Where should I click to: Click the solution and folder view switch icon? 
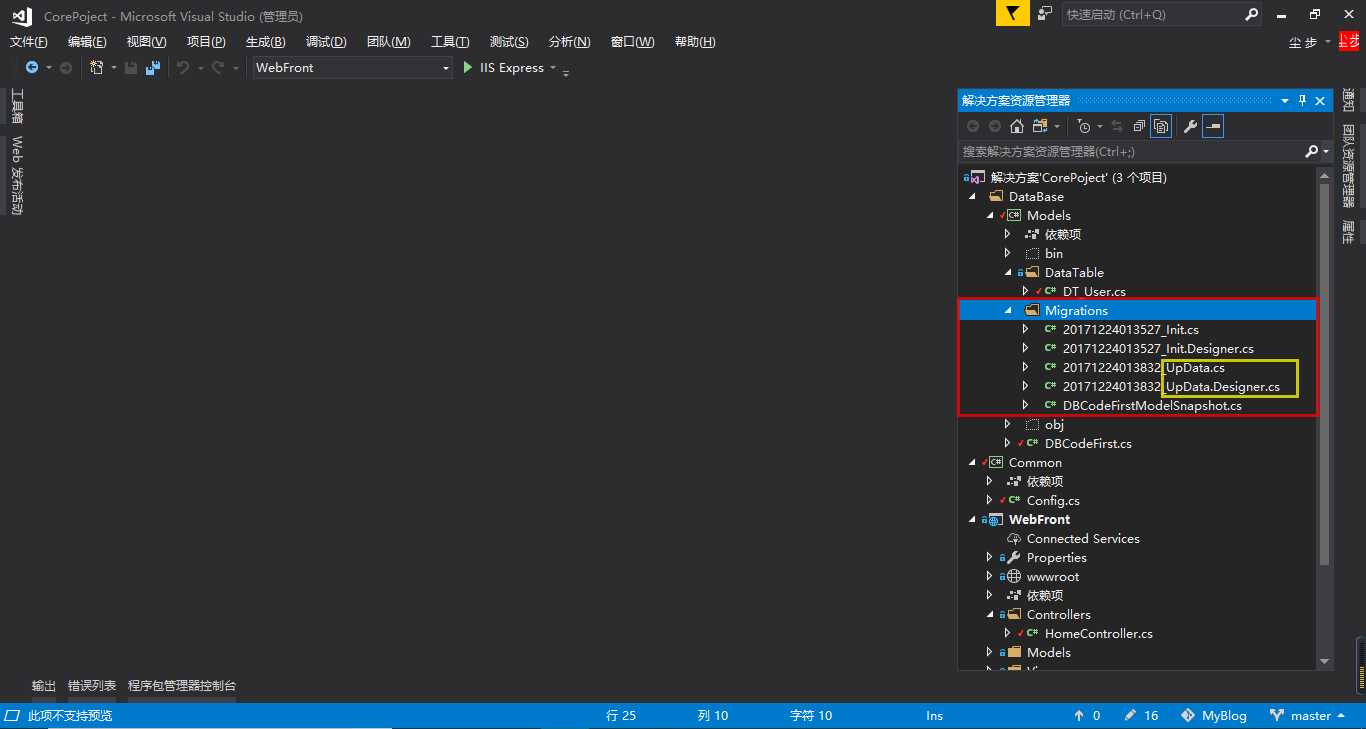click(x=1041, y=126)
